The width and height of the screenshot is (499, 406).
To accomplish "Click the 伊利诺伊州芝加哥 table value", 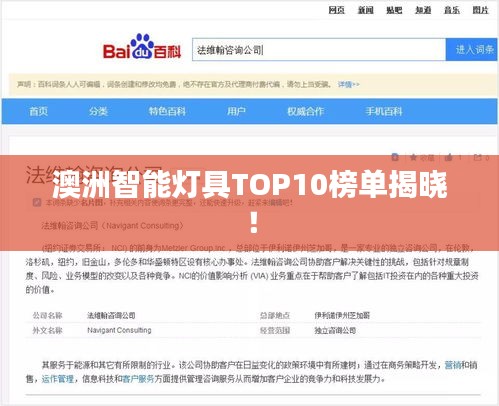I will click(342, 315).
